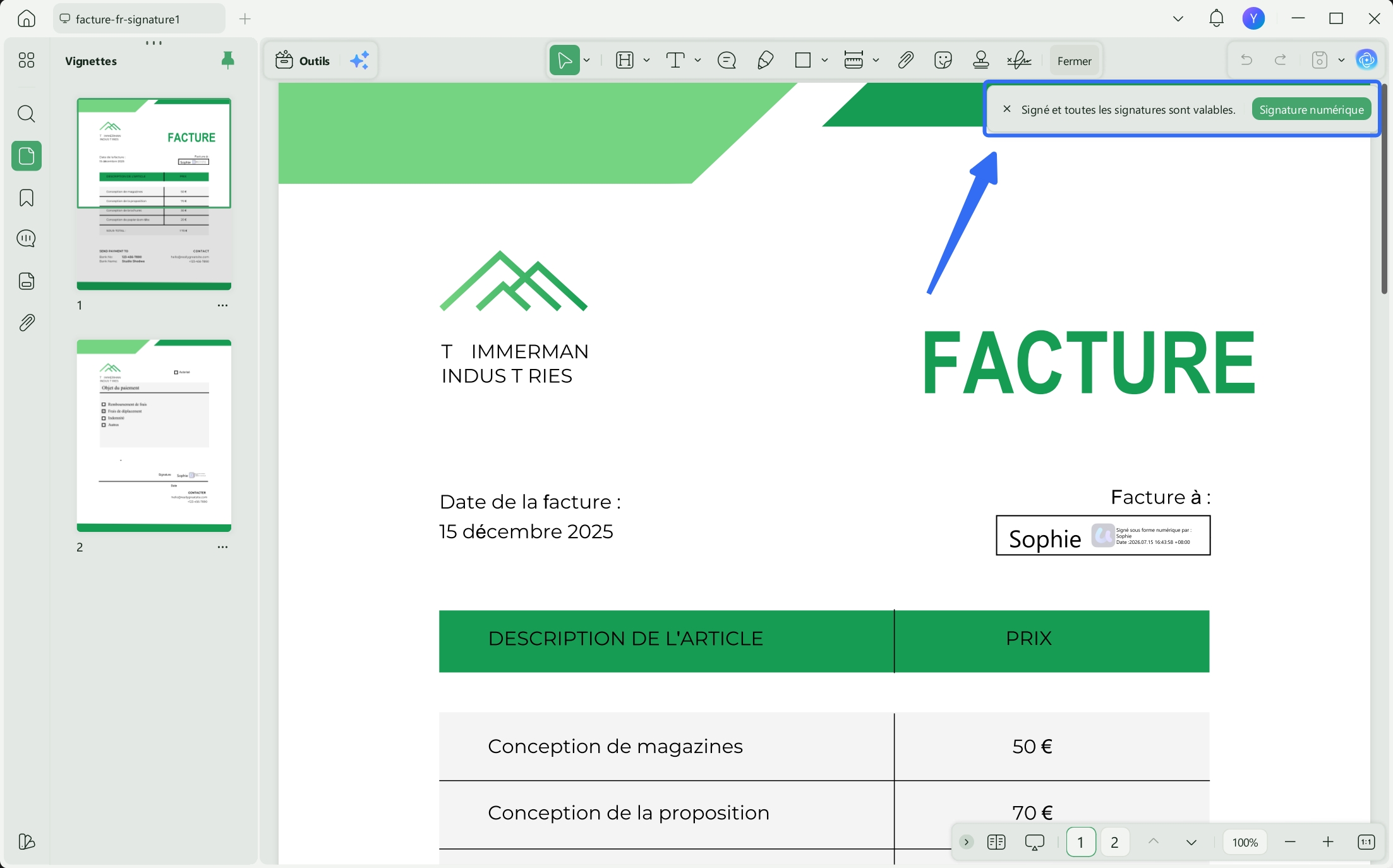Open the 100% zoom level box

point(1245,842)
